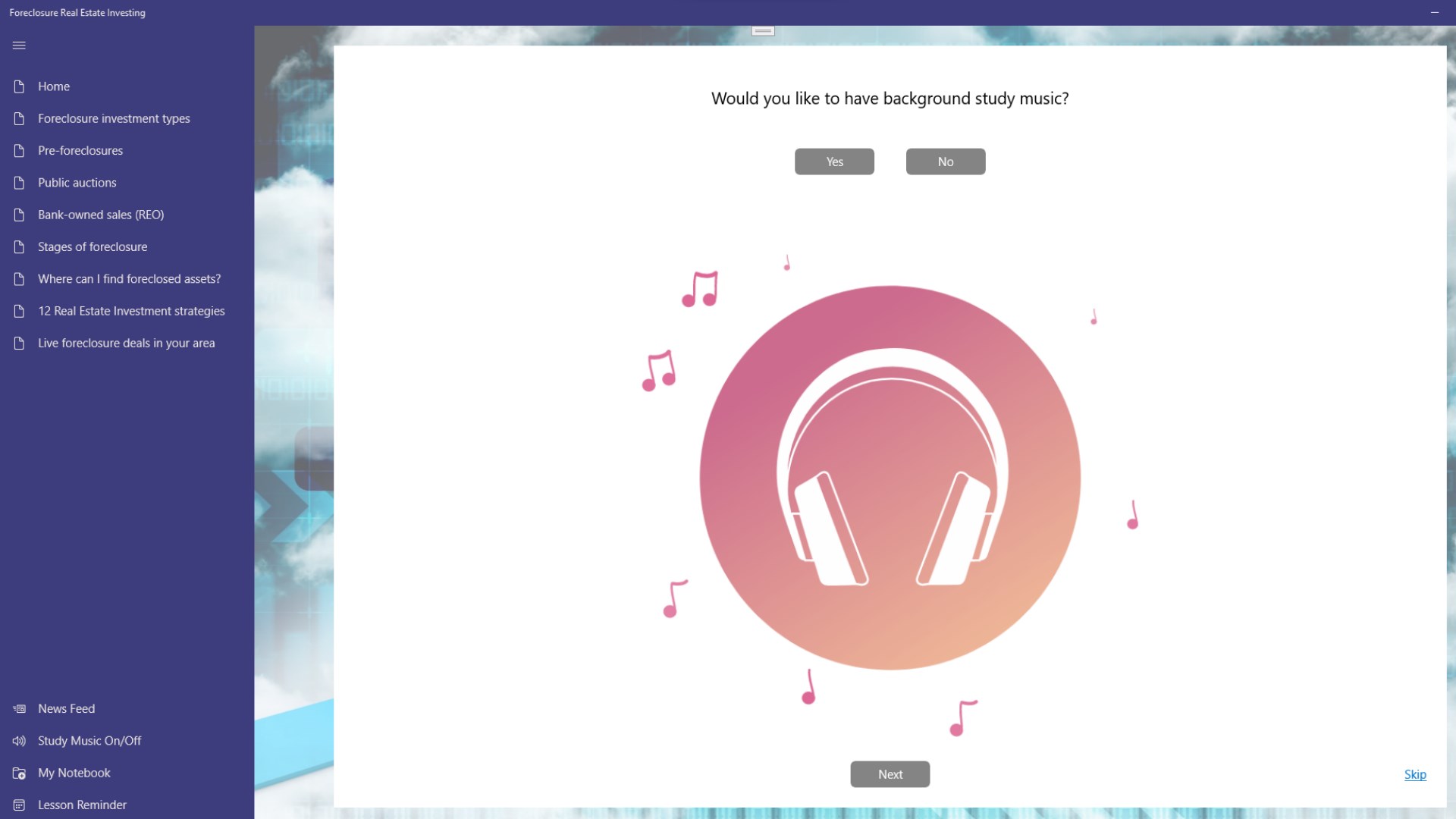Click the Public auctions page icon
The height and width of the screenshot is (819, 1456).
coord(19,183)
